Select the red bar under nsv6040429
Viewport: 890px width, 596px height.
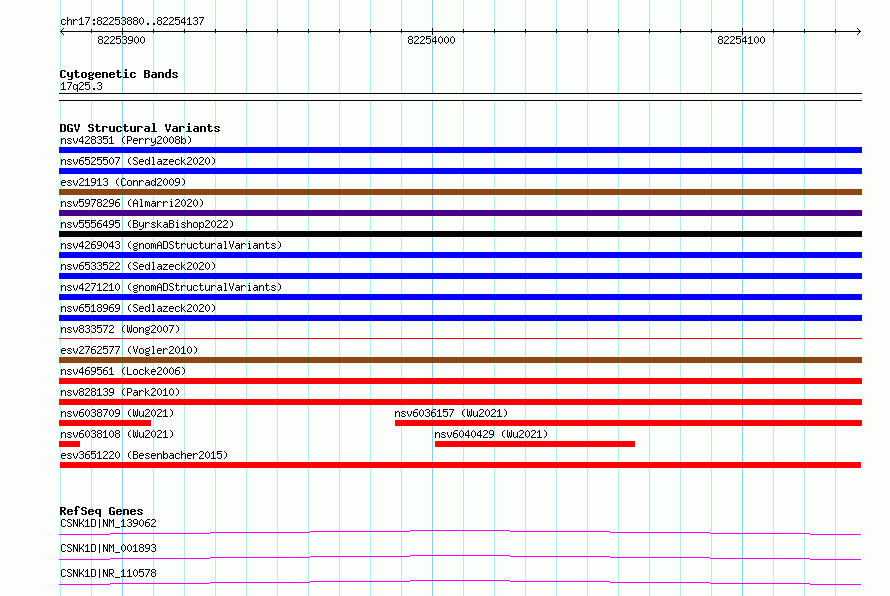pyautogui.click(x=535, y=444)
